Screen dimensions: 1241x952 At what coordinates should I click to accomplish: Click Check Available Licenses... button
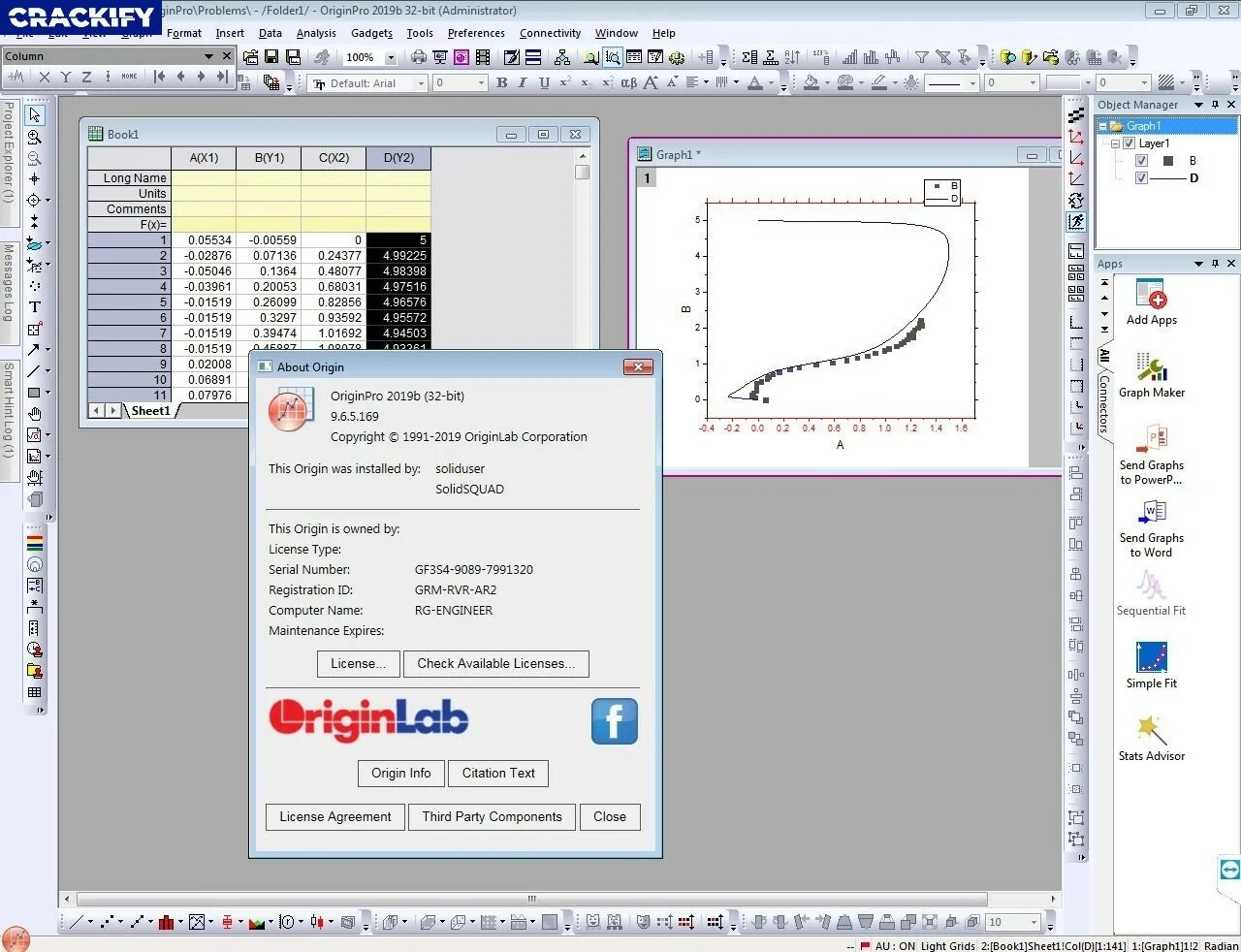496,664
